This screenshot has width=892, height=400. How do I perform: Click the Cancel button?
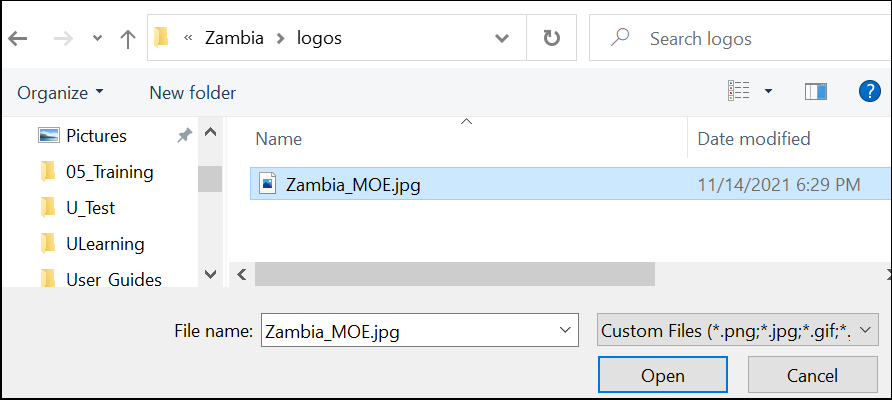tap(812, 375)
